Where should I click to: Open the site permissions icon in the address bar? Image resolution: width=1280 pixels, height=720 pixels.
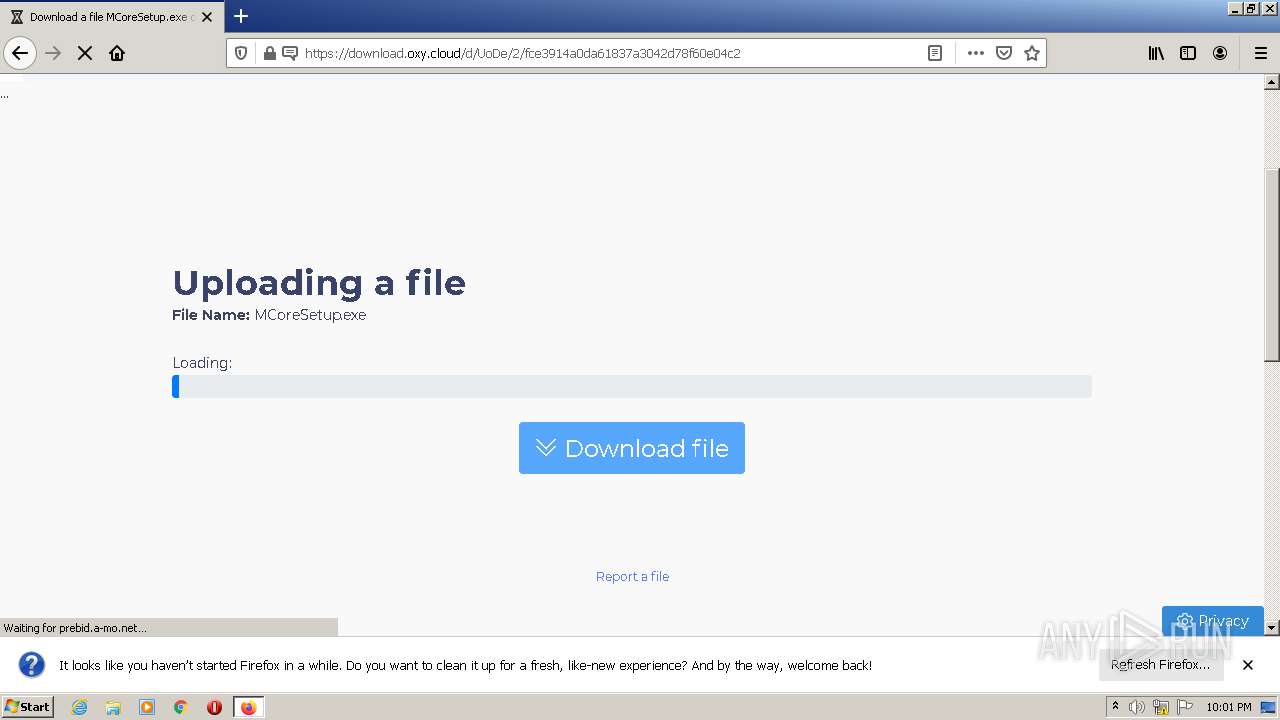(290, 53)
